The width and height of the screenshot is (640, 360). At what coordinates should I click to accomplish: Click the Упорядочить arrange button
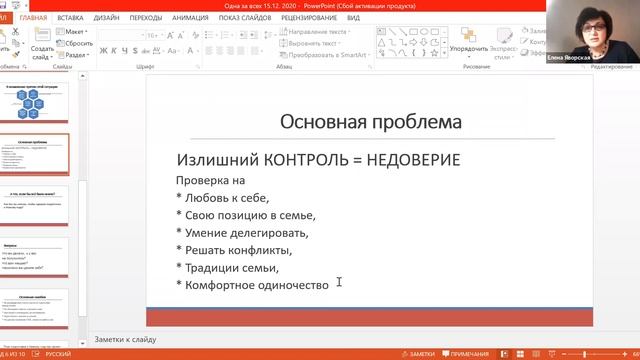[x=469, y=42]
